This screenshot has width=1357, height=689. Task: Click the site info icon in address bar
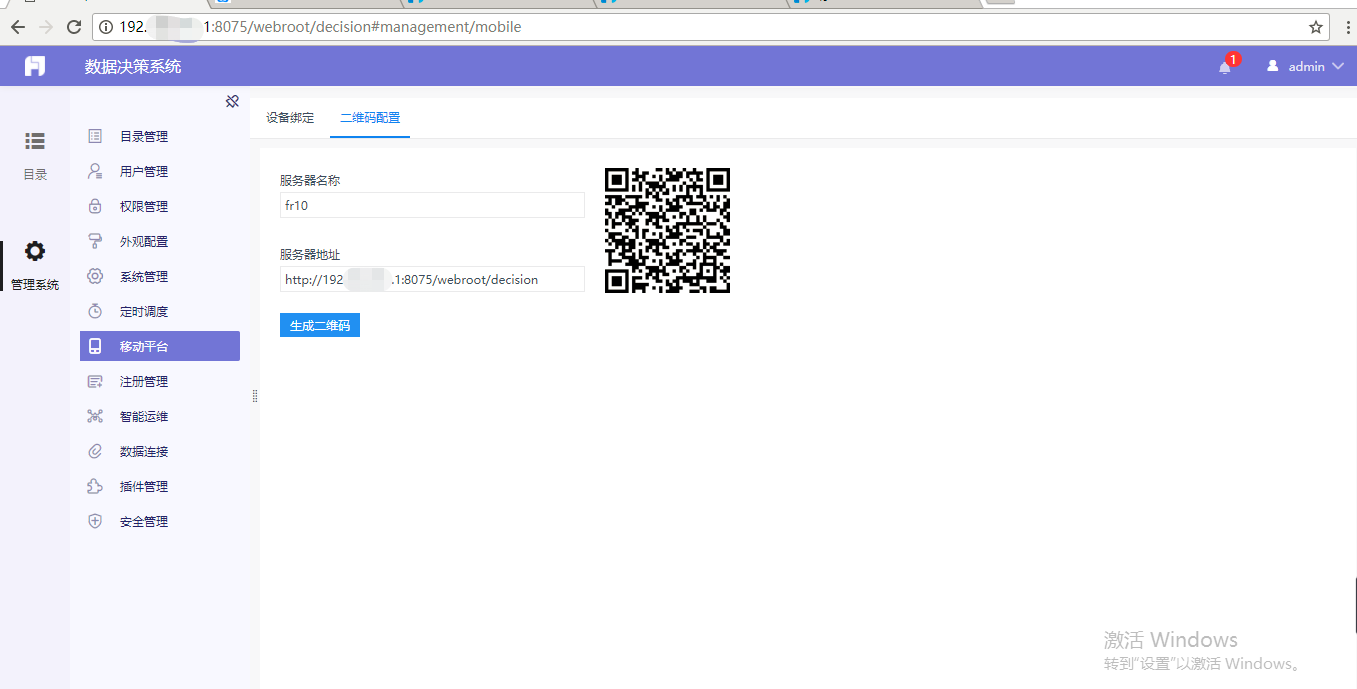point(106,27)
